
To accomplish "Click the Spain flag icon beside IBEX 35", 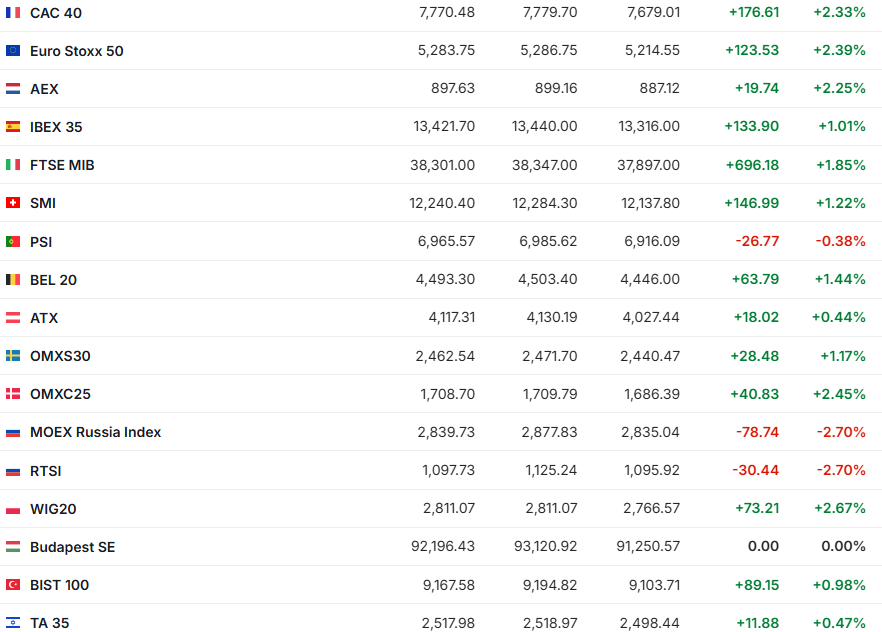I will [x=13, y=127].
